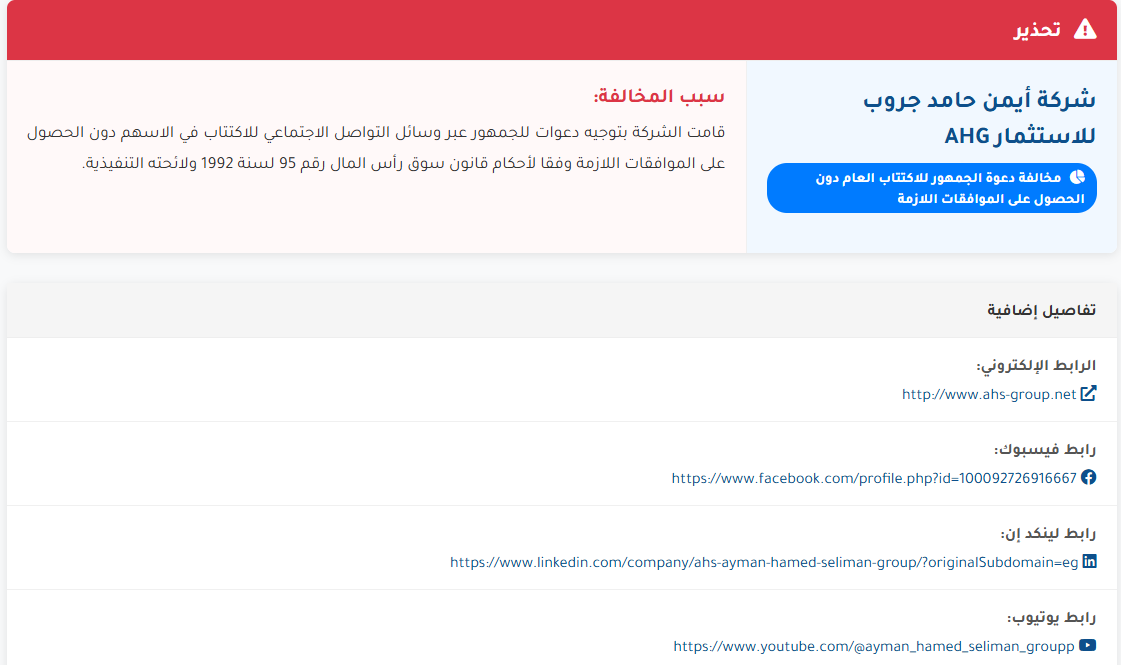The width and height of the screenshot is (1121, 665).
Task: Open the LinkedIn company page link
Action: point(764,562)
